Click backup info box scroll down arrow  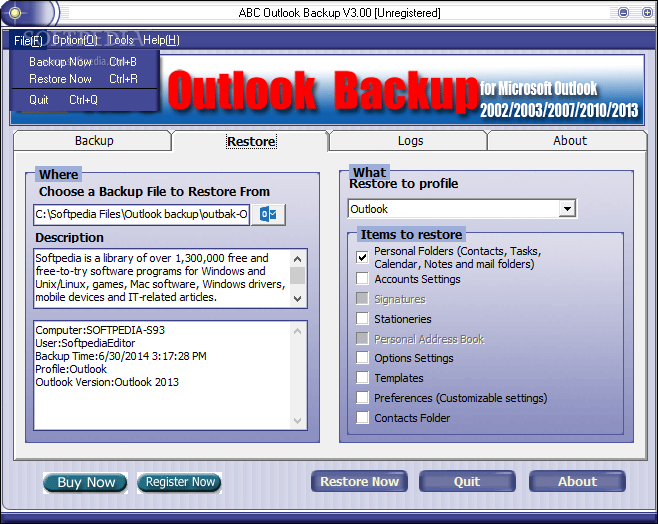pyautogui.click(x=298, y=420)
